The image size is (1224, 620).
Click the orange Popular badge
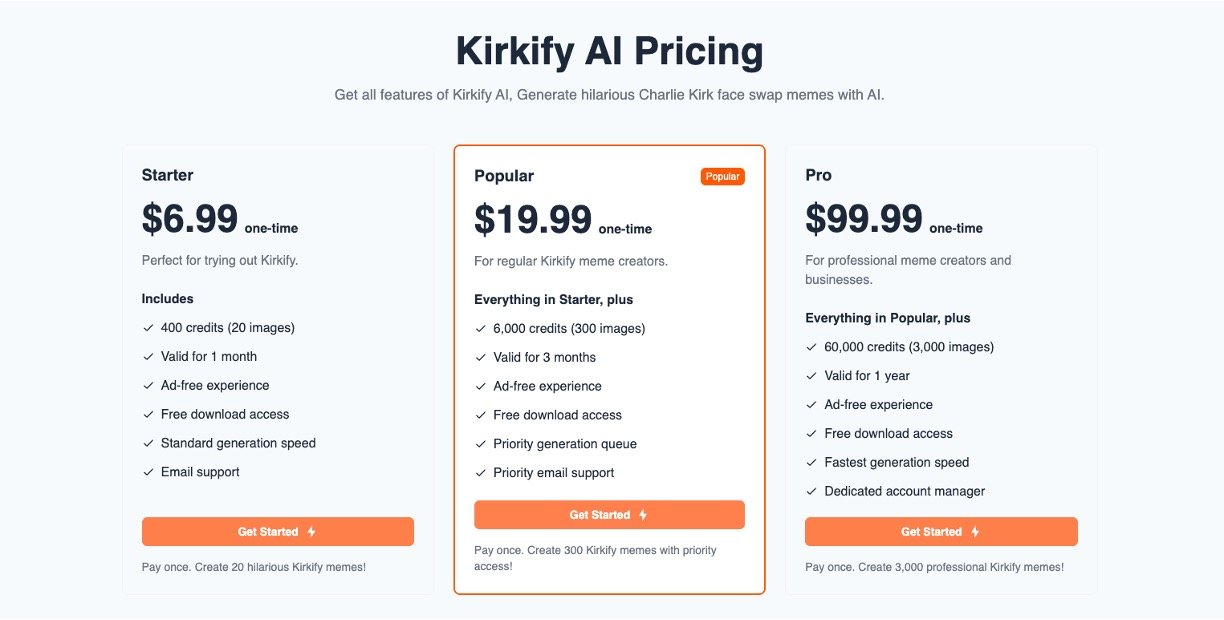coord(722,176)
